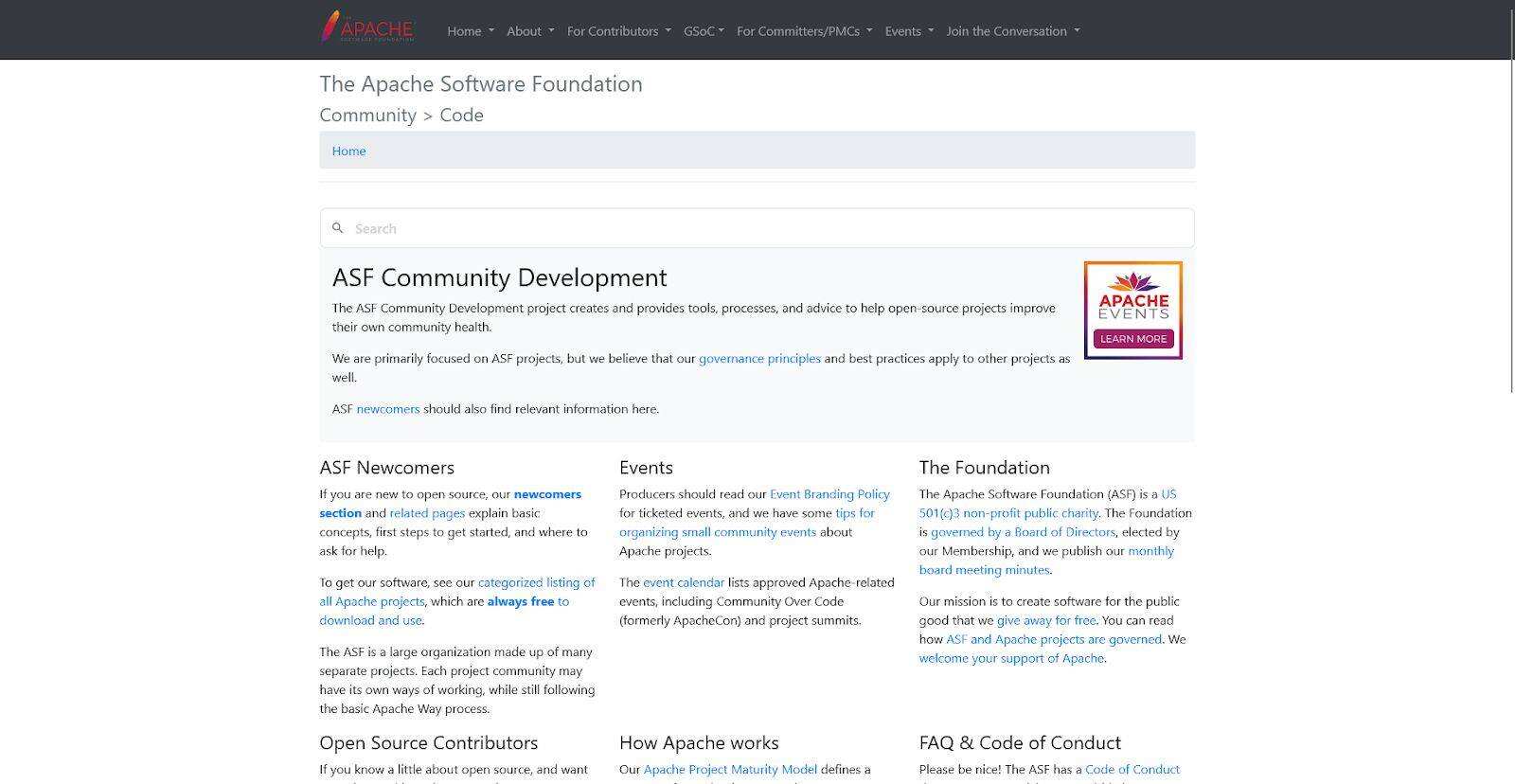The image size is (1515, 784).
Task: Open the Apache Events banner image
Action: [x=1132, y=311]
